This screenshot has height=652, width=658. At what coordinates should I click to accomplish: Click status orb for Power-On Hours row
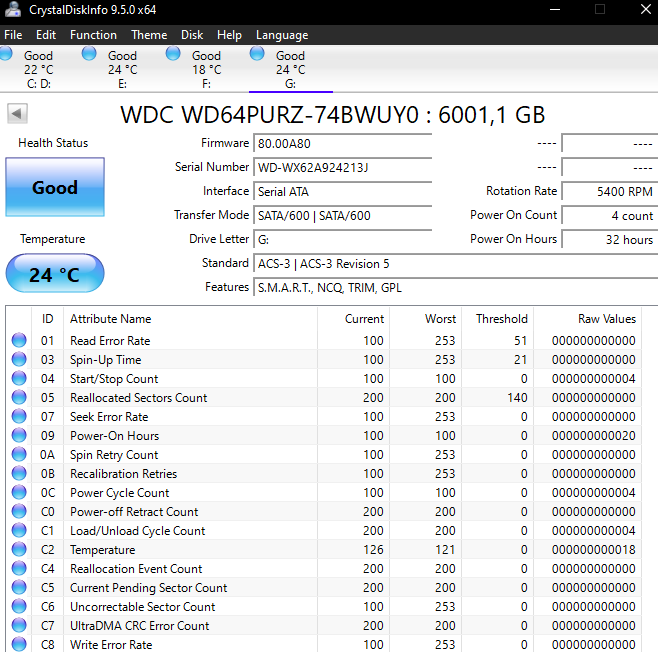19,435
